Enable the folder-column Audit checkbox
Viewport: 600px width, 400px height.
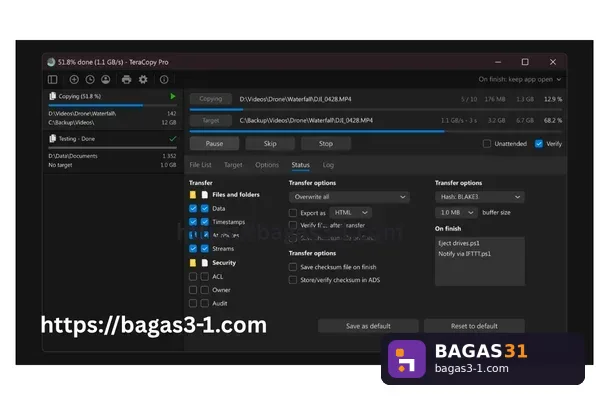pos(193,304)
